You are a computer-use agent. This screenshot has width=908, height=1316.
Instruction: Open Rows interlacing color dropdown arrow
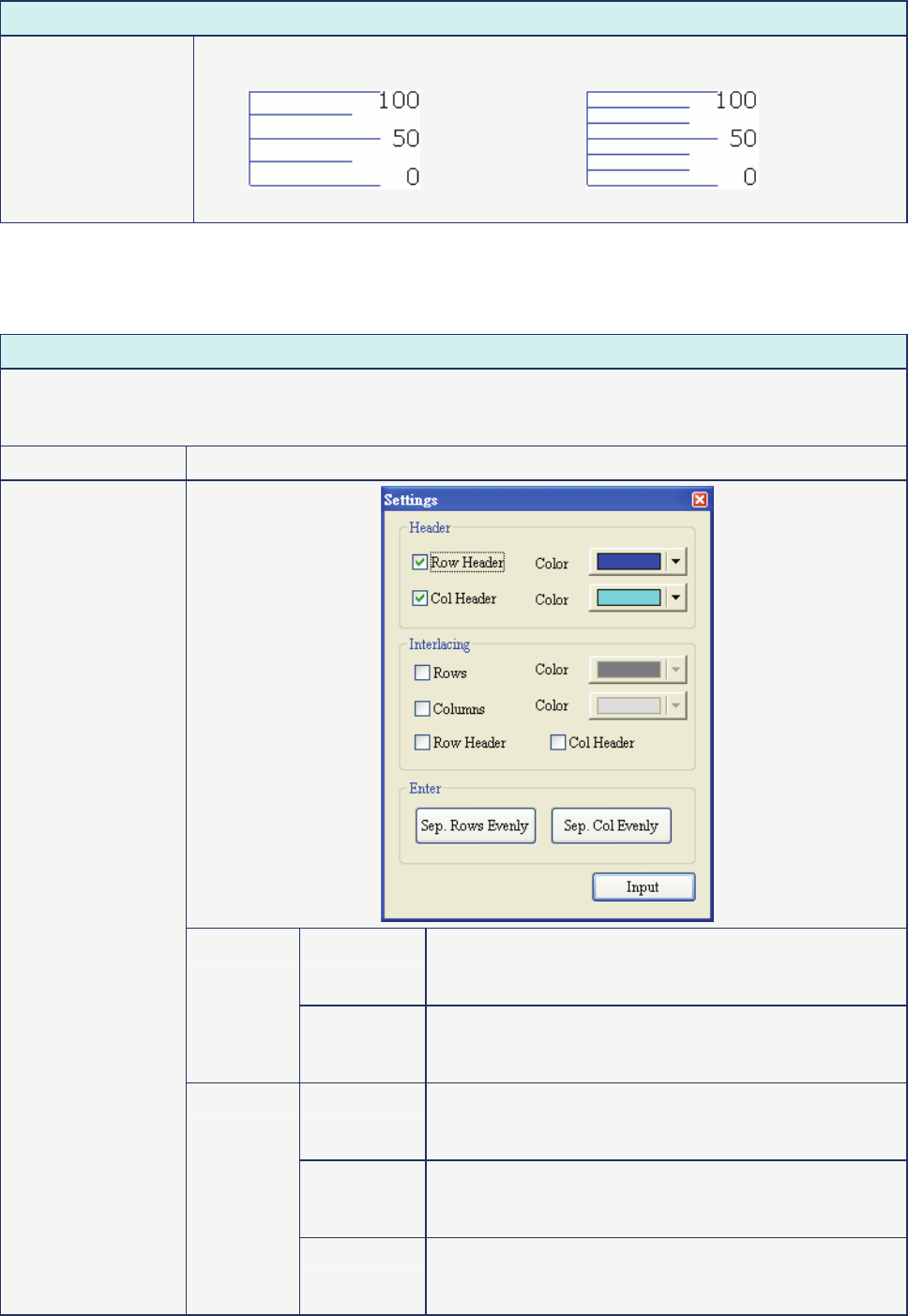point(675,670)
